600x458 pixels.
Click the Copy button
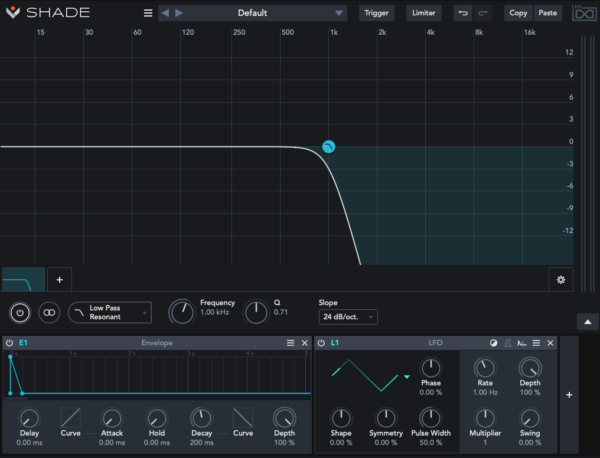(x=518, y=13)
